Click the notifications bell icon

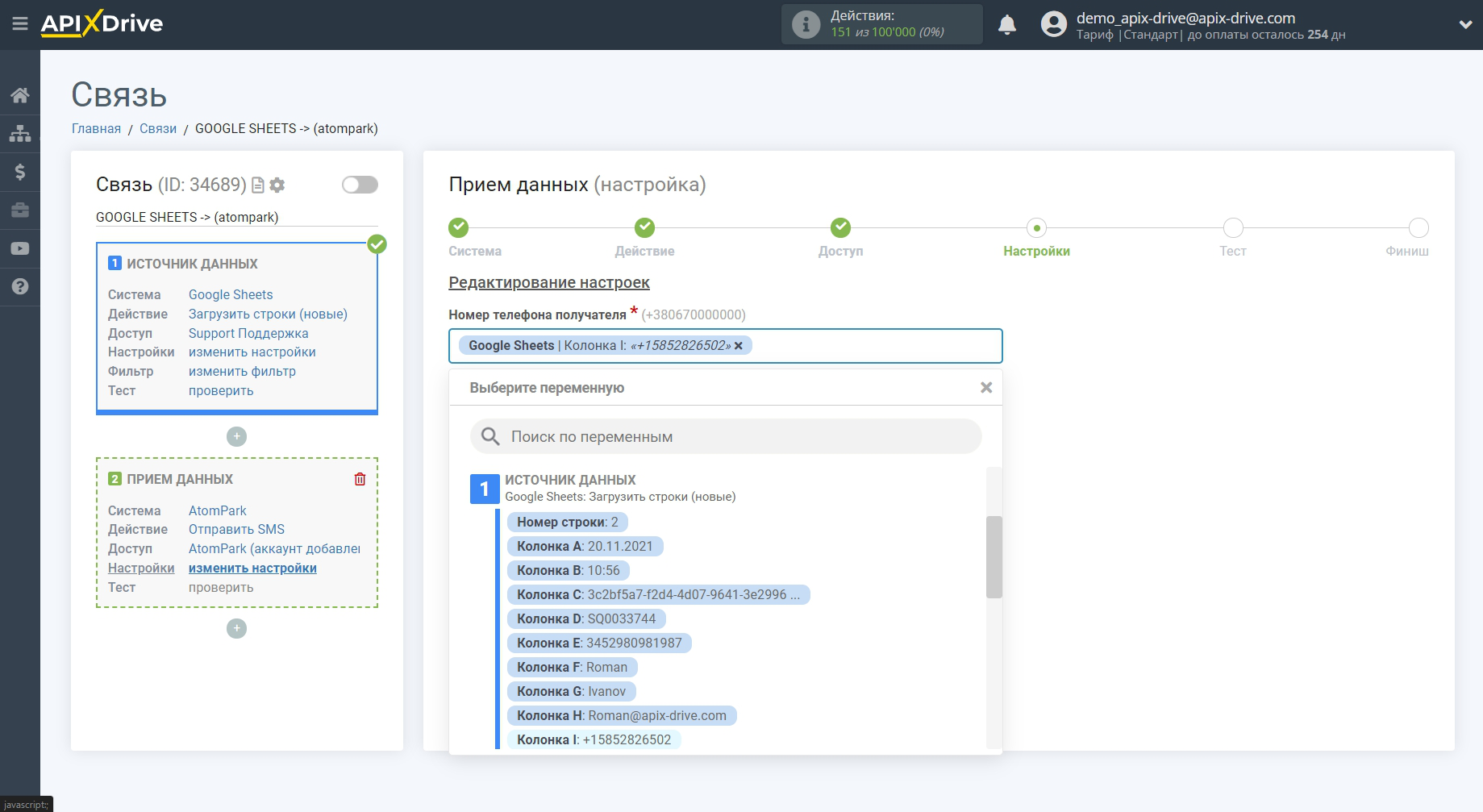point(1007,25)
